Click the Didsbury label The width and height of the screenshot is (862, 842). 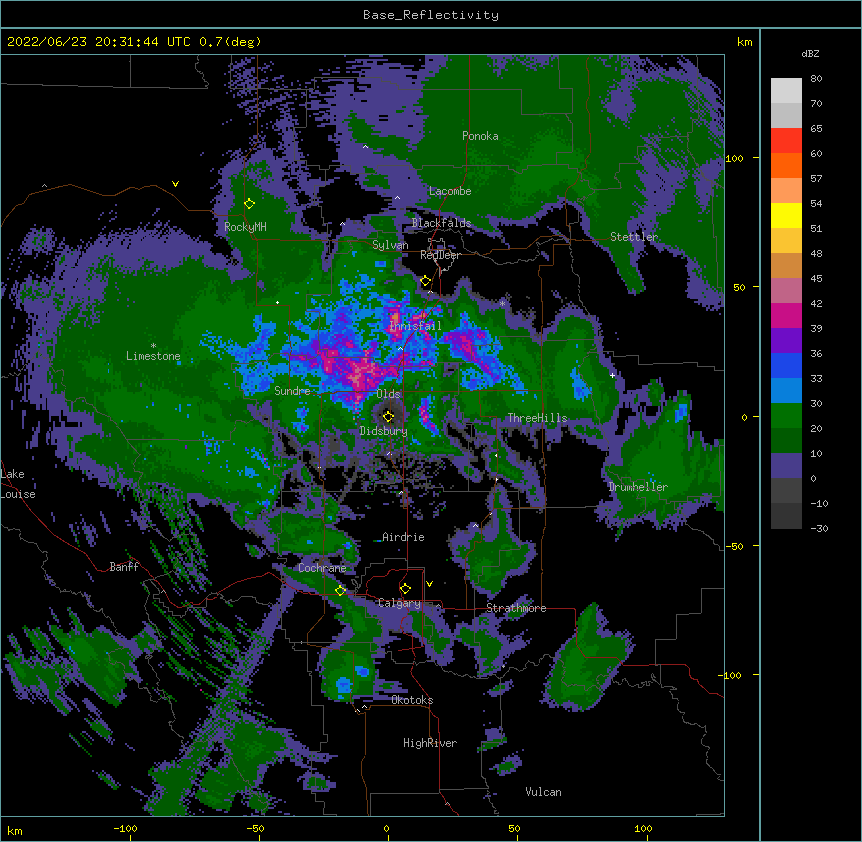coord(383,431)
